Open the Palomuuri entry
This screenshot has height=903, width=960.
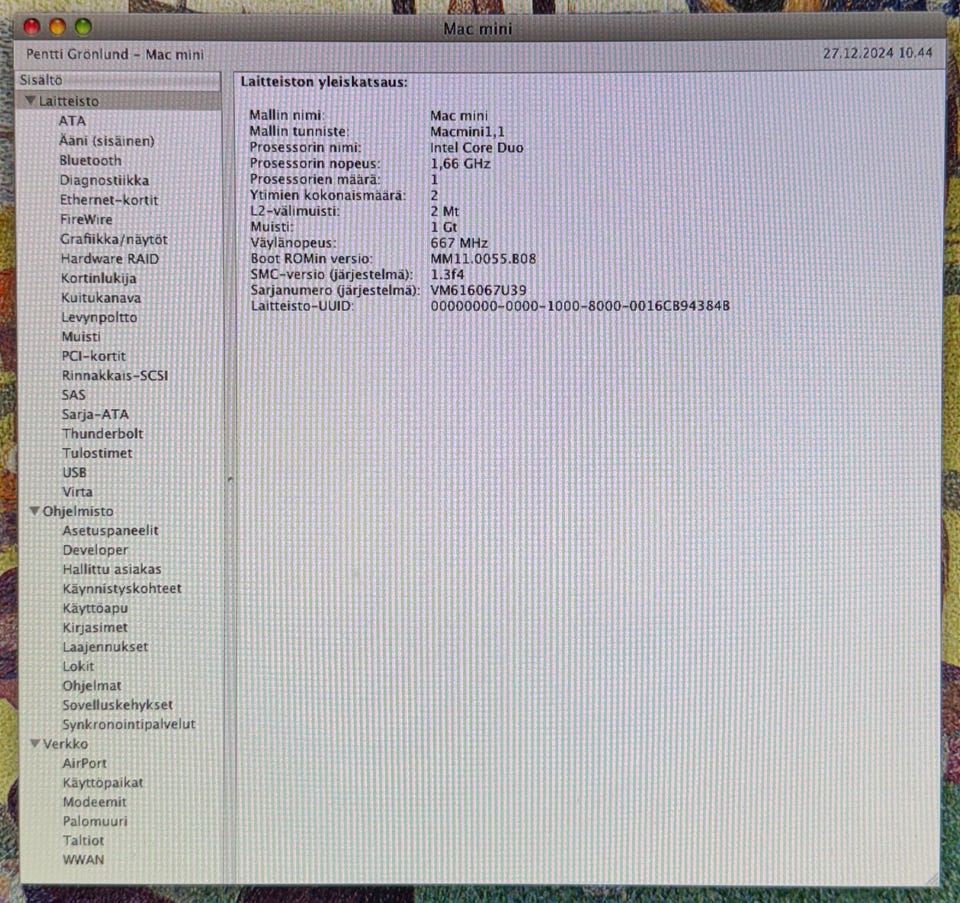coord(95,821)
